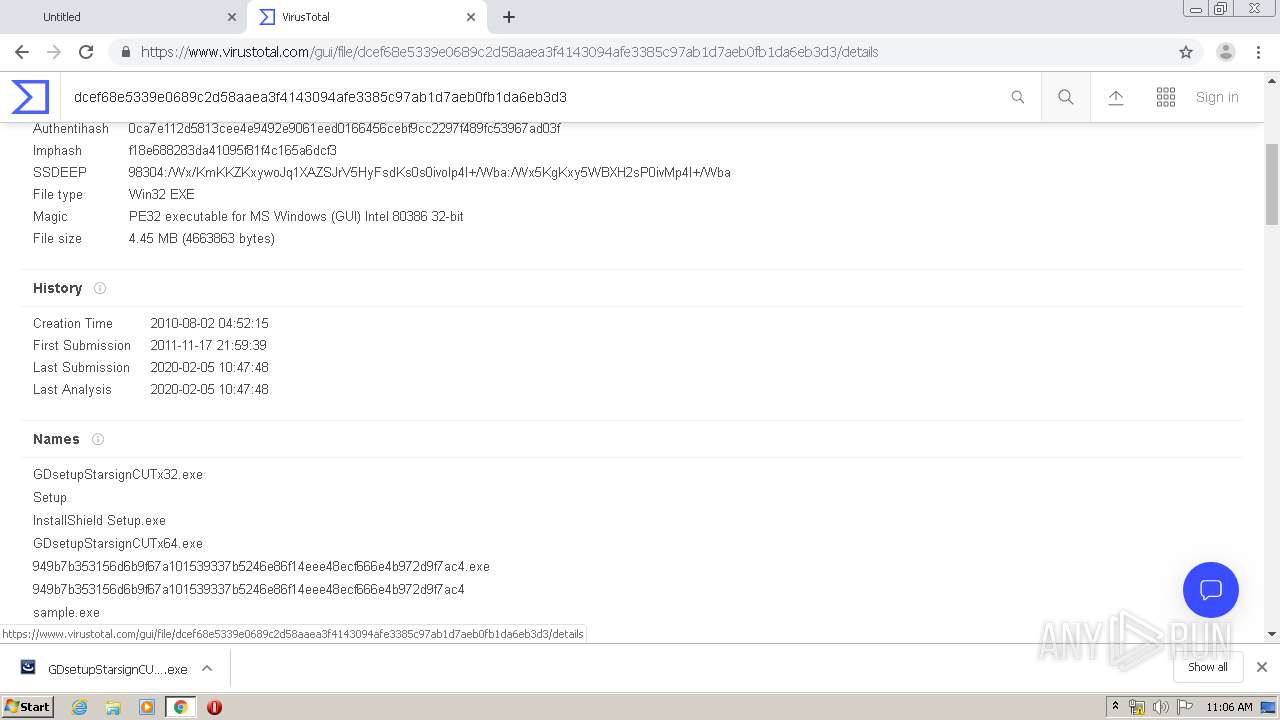Open the blue chat bubble button

pyautogui.click(x=1211, y=590)
